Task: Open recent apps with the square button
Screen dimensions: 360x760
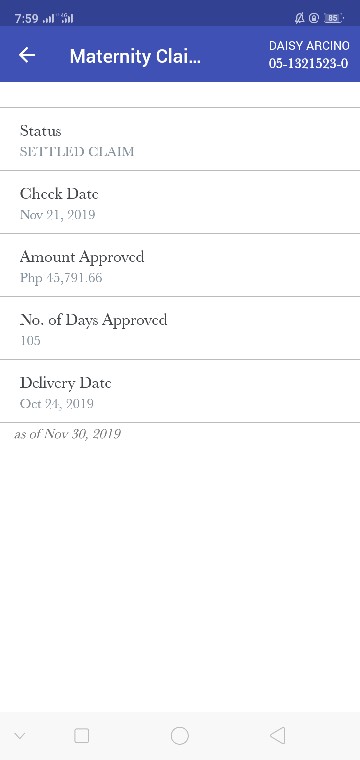Action: pyautogui.click(x=81, y=736)
